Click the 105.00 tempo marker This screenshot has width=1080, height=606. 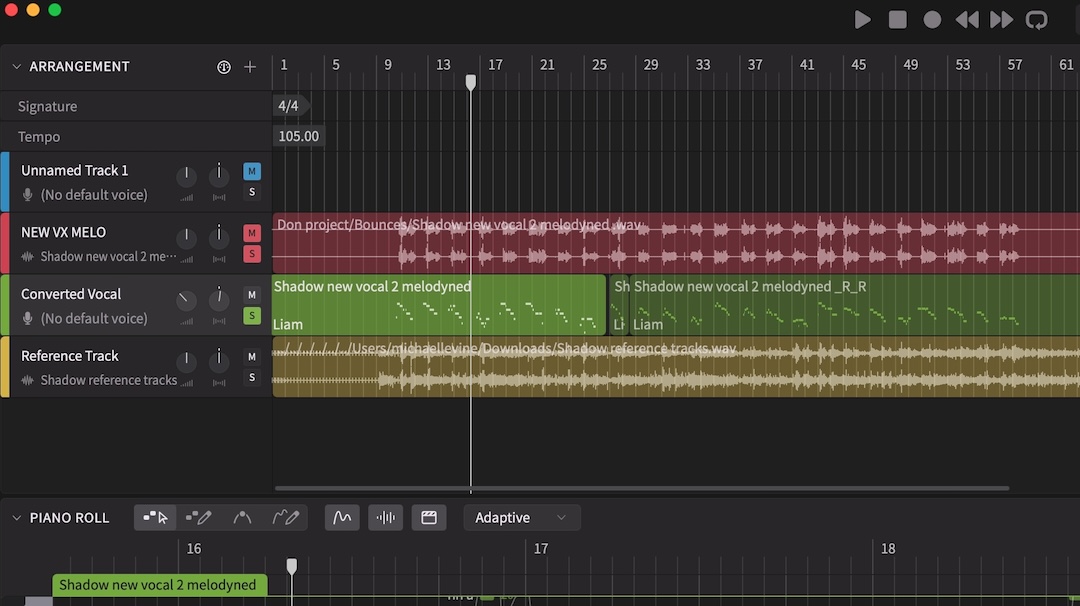(298, 137)
